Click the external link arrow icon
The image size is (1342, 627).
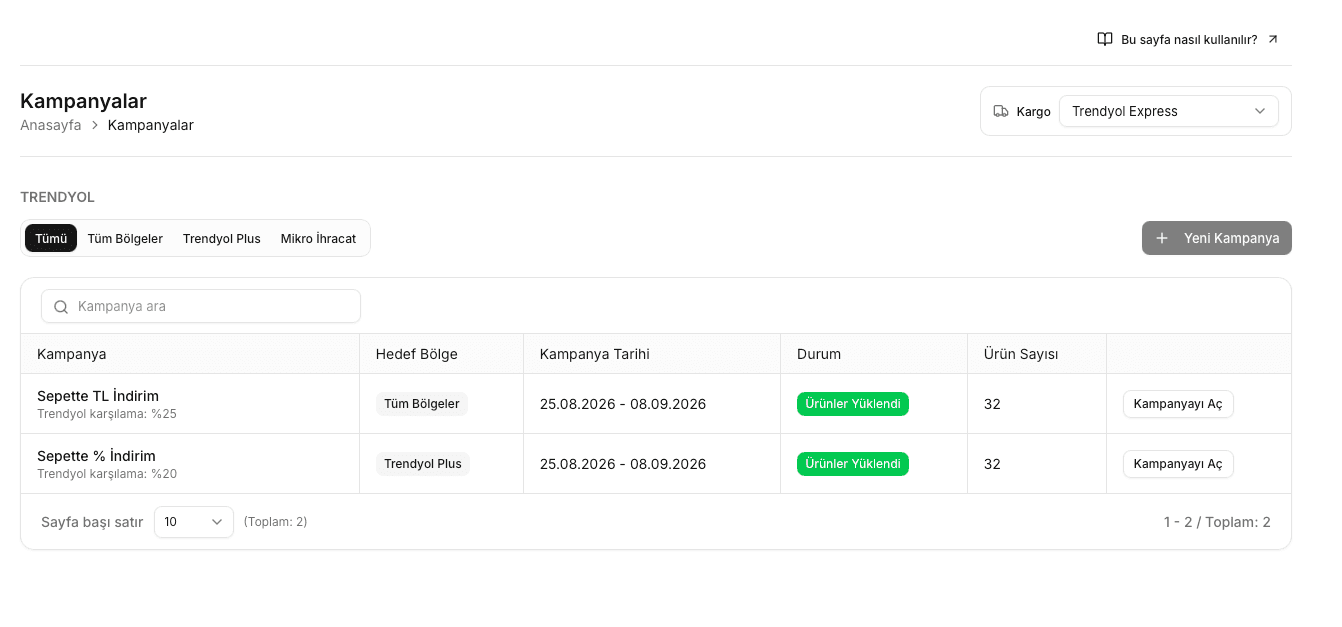click(x=1273, y=39)
